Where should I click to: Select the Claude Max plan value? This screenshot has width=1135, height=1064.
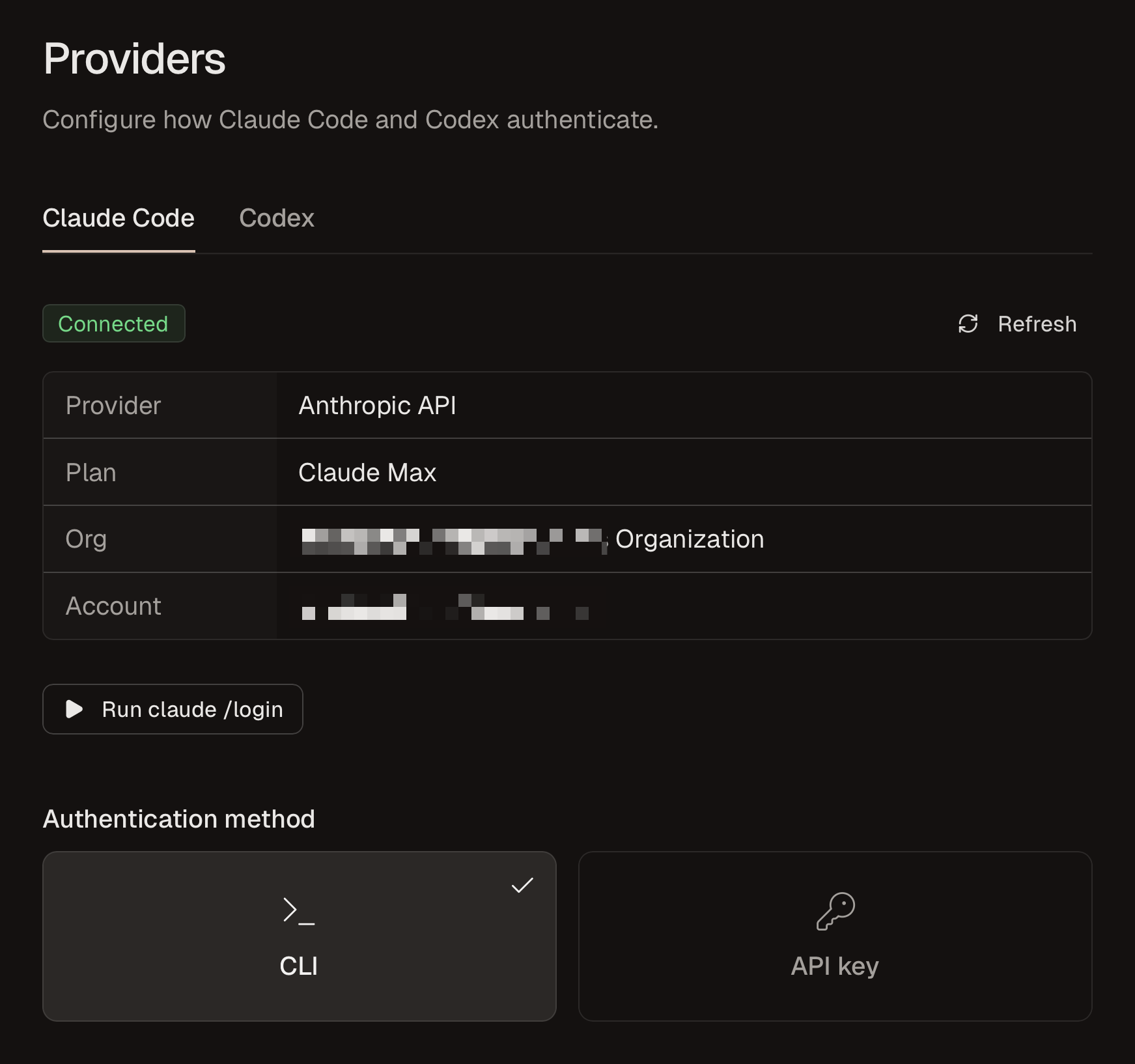pyautogui.click(x=367, y=473)
